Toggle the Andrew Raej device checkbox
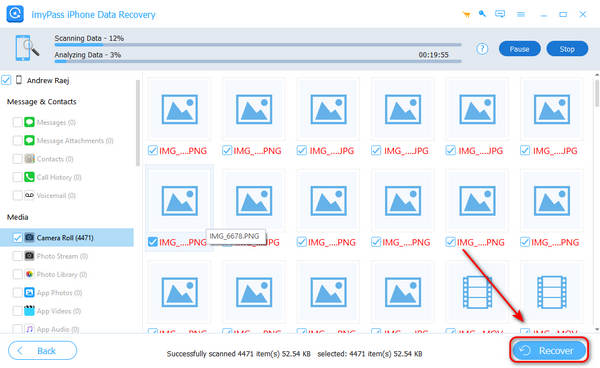This screenshot has width=600, height=368. [6, 80]
